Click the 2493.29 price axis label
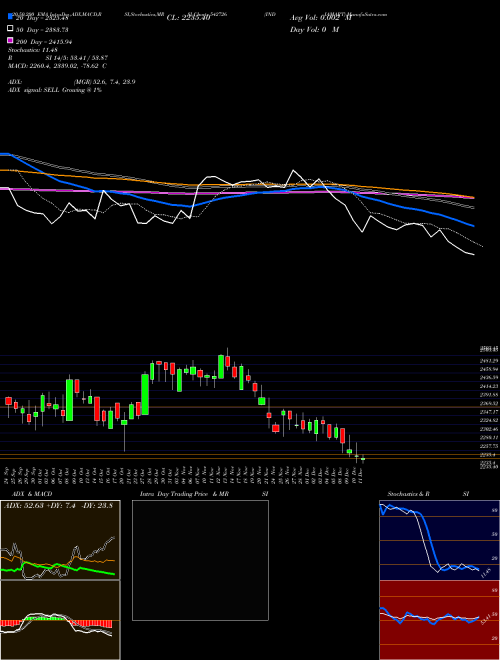The image size is (500, 660). point(489,361)
